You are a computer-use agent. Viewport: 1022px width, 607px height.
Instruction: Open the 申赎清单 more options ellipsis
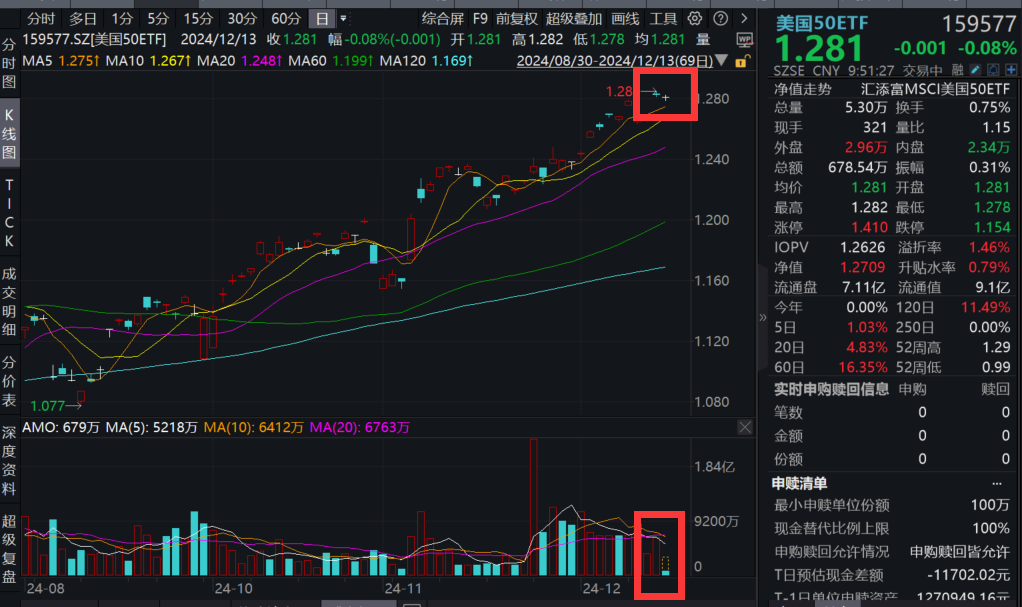997,484
